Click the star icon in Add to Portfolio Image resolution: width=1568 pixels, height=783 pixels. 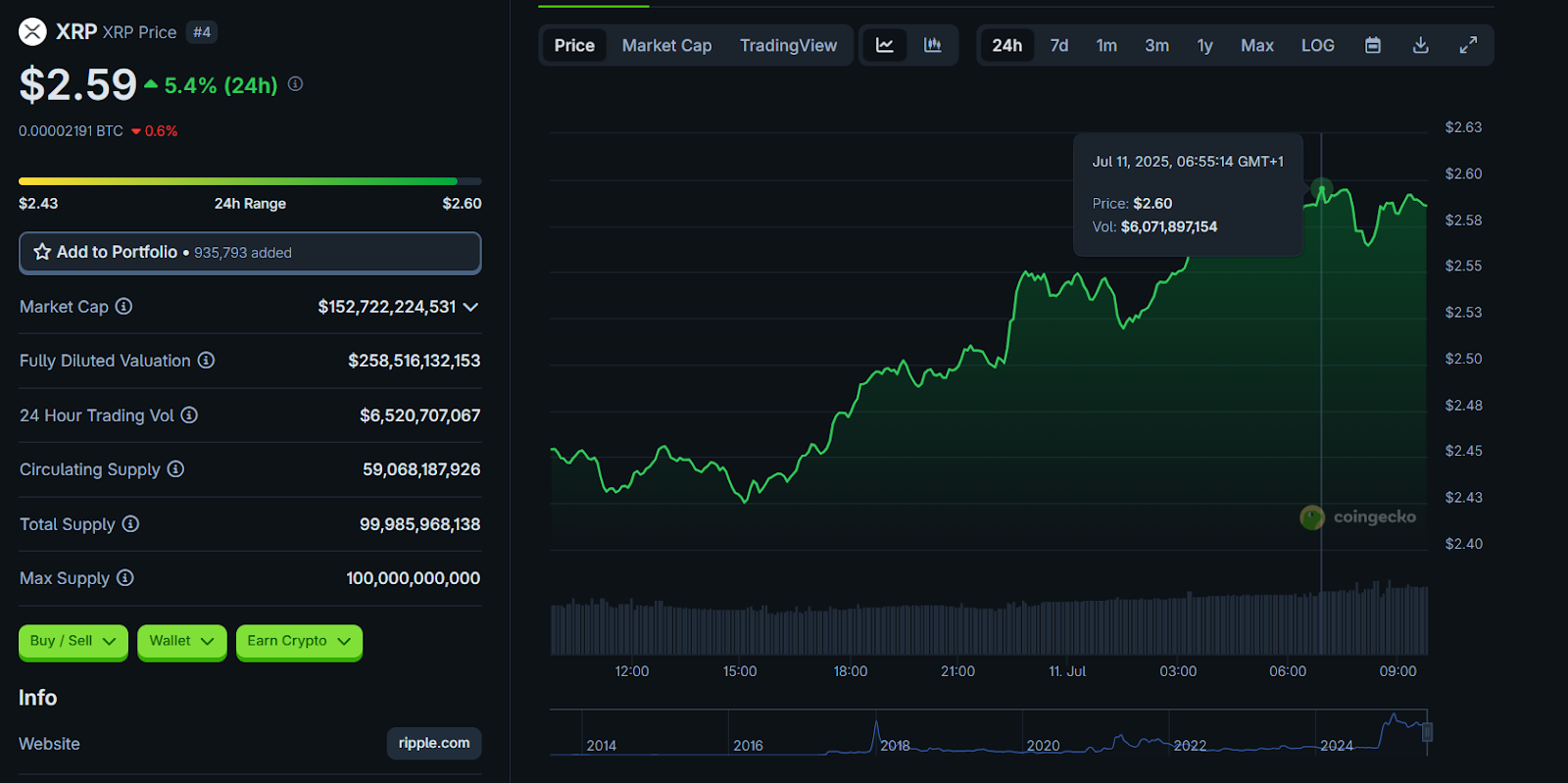pos(42,252)
